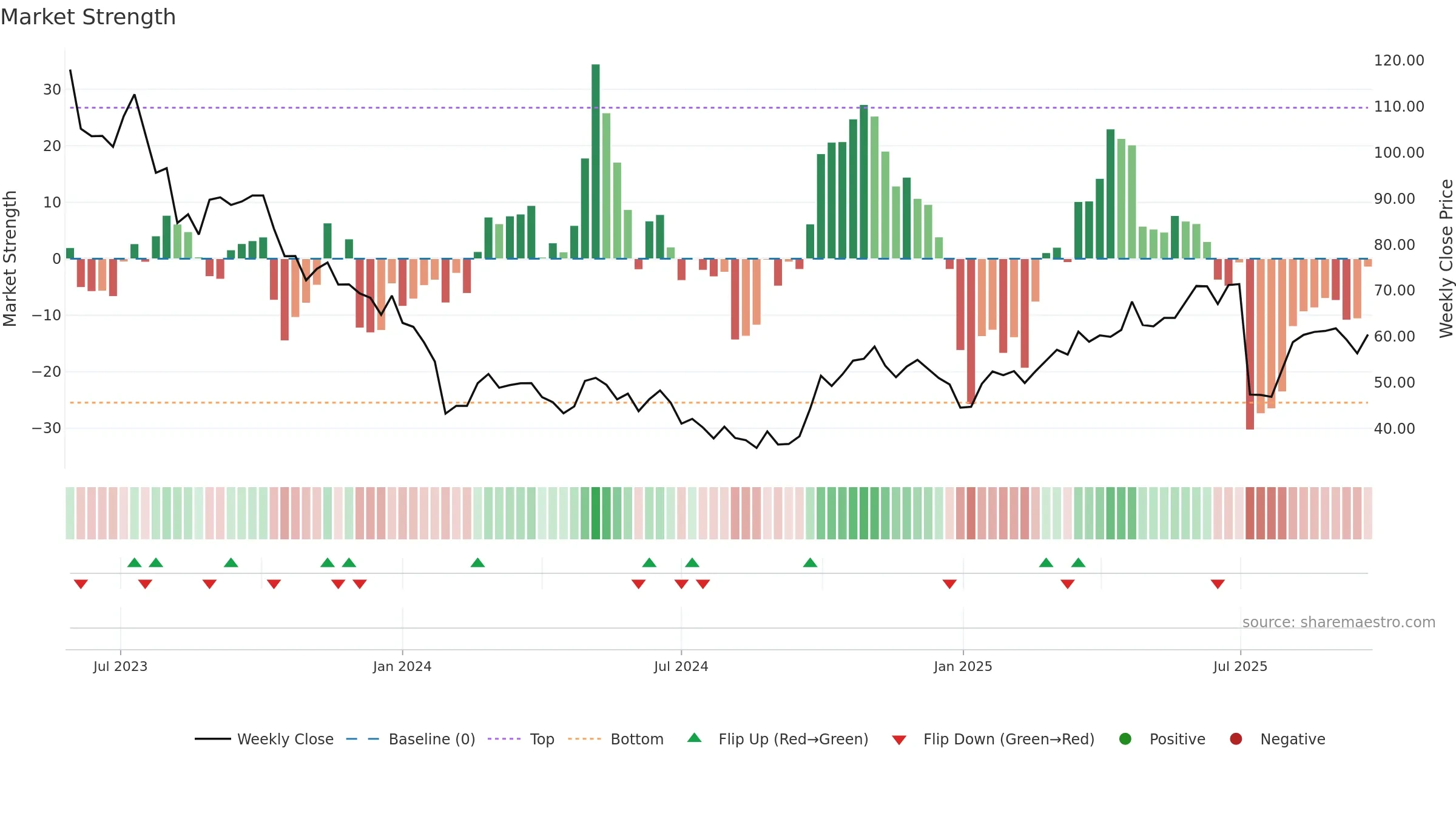Screen dimensions: 1456x819
Task: Click the 40.00 price tick label
Action: coord(1394,429)
